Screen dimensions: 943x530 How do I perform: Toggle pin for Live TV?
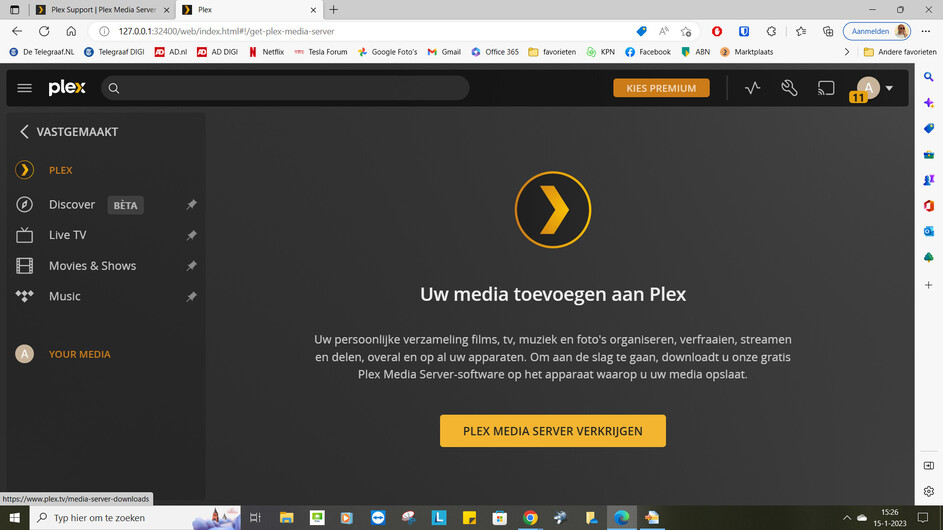click(191, 235)
